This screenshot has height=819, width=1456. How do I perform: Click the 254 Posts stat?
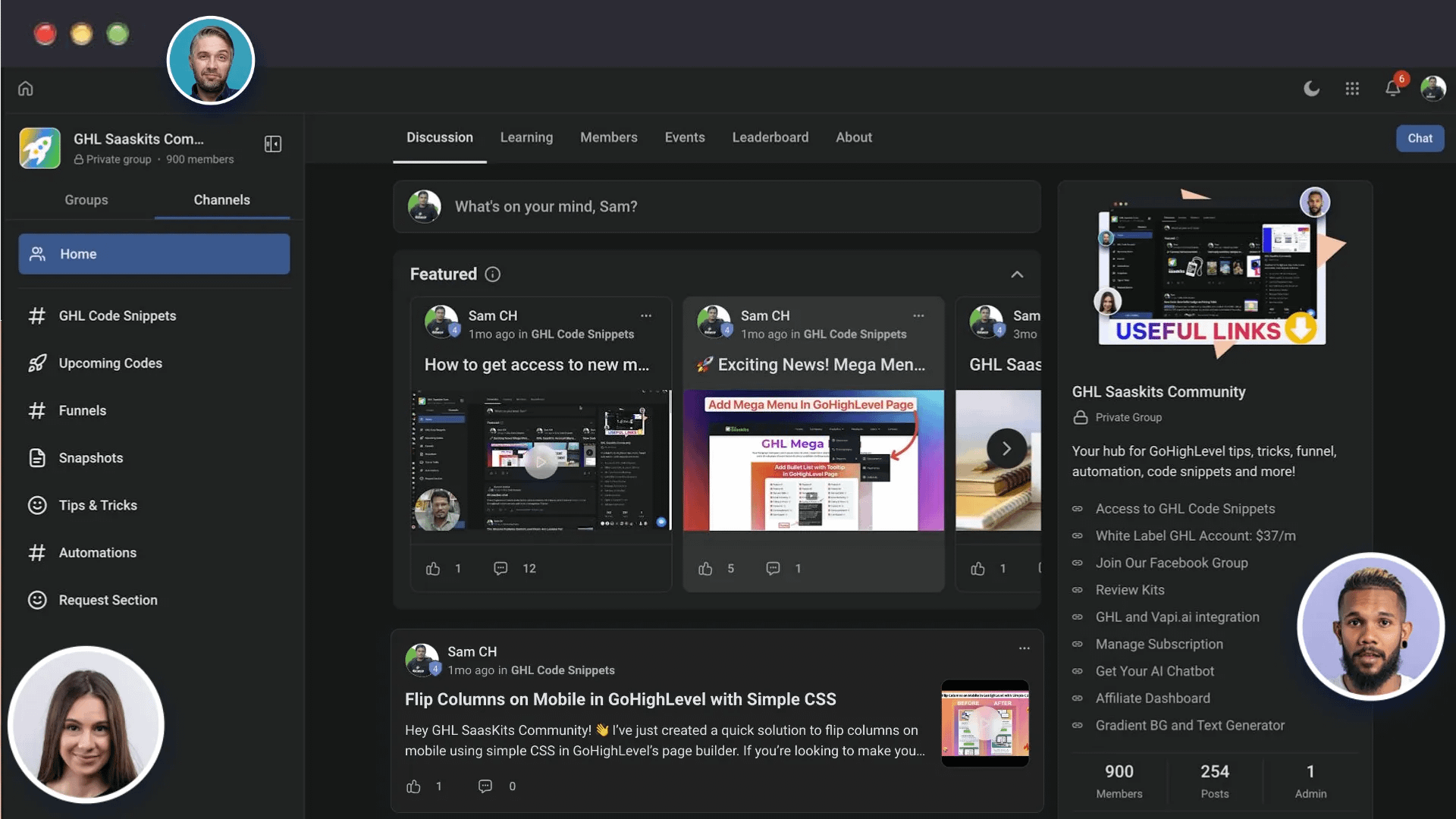(1215, 781)
